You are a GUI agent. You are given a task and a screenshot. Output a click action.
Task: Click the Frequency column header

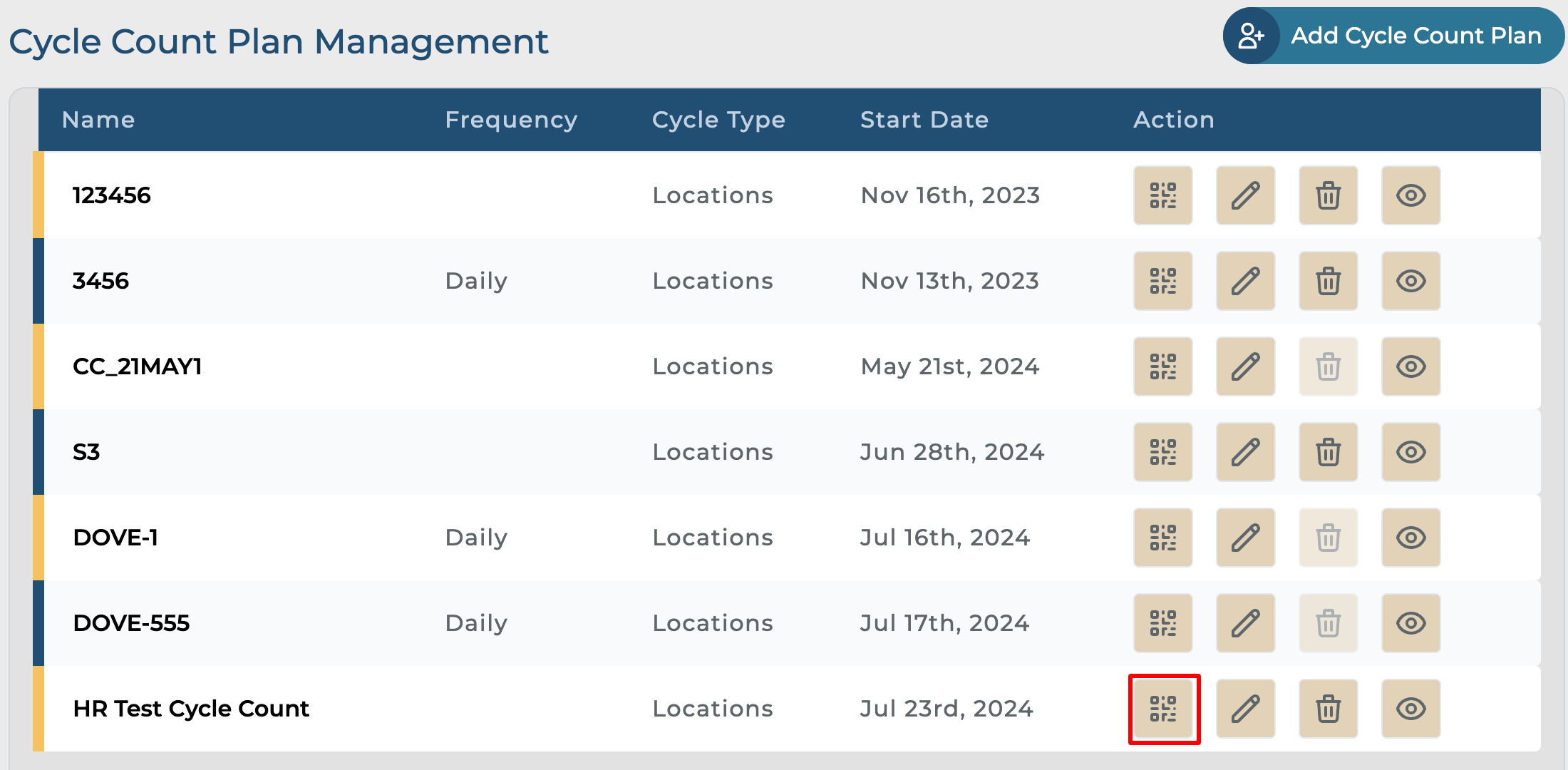(511, 120)
